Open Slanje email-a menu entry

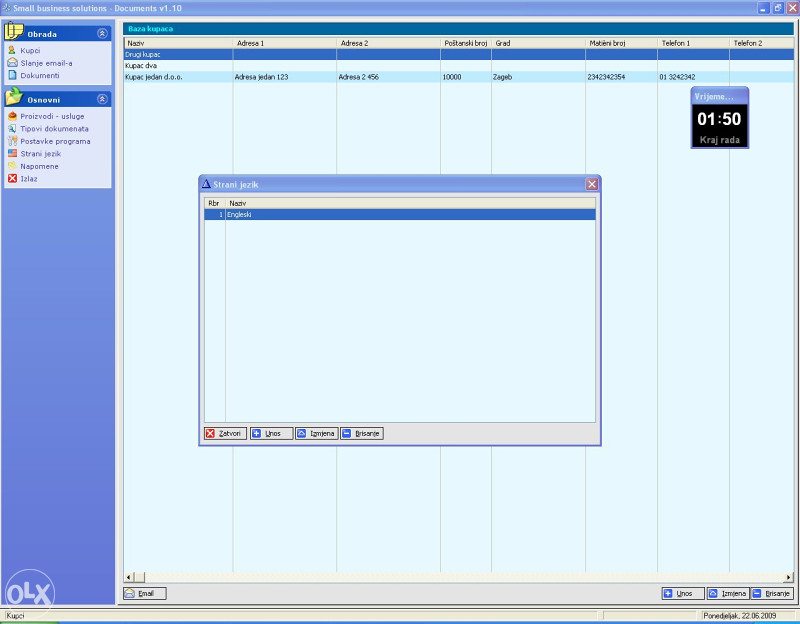tap(46, 63)
